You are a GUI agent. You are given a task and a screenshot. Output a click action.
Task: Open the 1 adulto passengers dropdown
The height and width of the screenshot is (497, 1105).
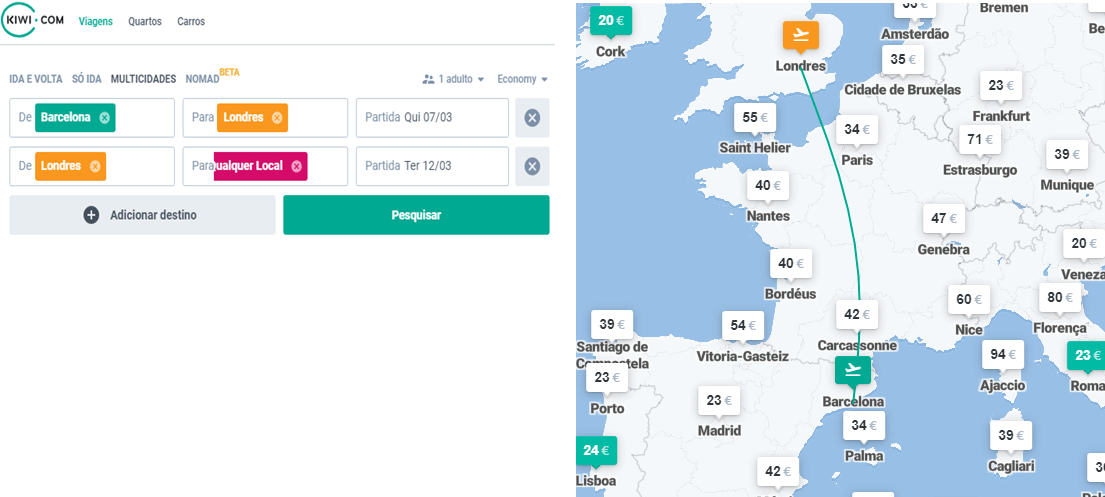[453, 79]
